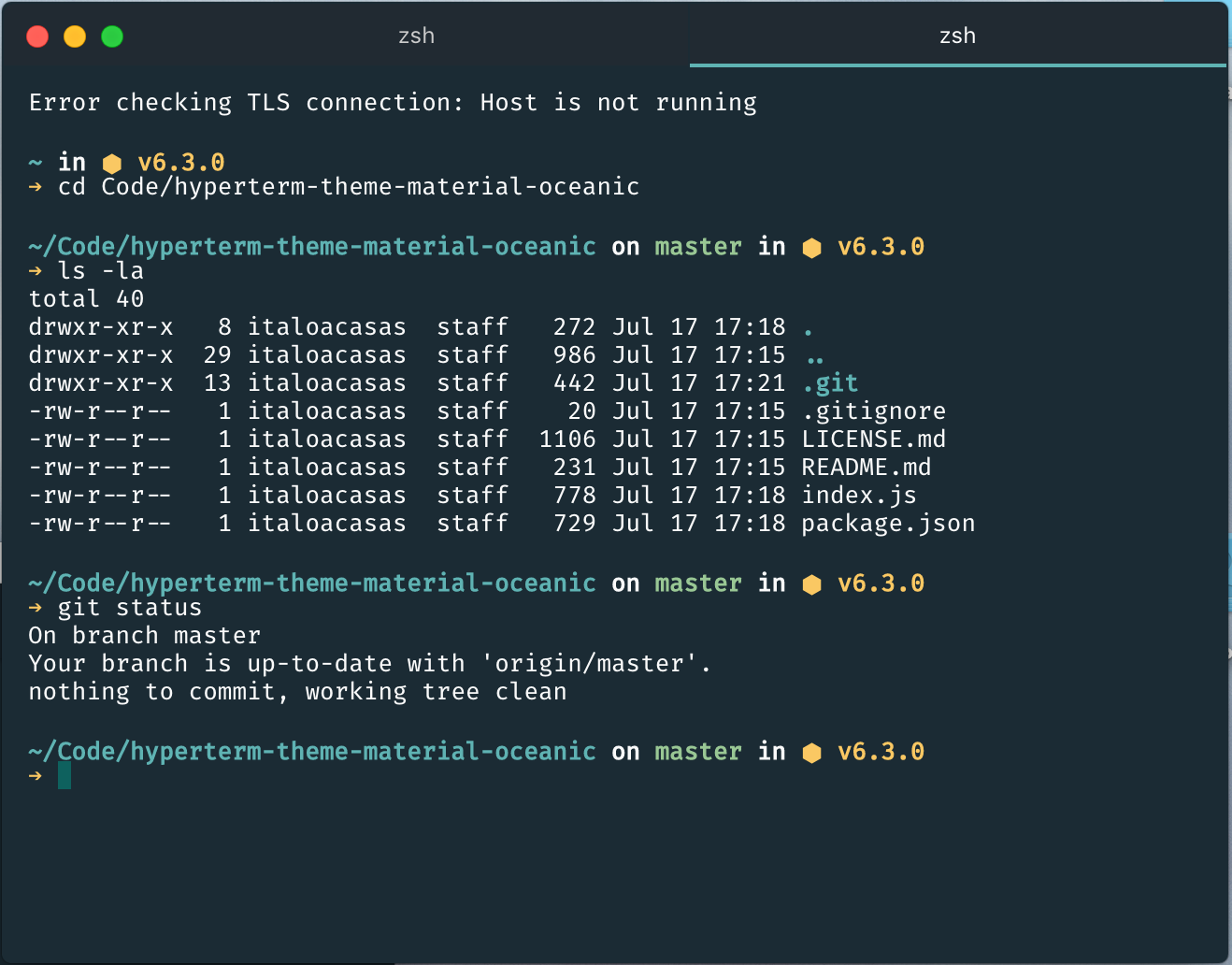Click the .gitignore filename in the listing
Viewport: 1232px width, 965px height.
pos(873,411)
